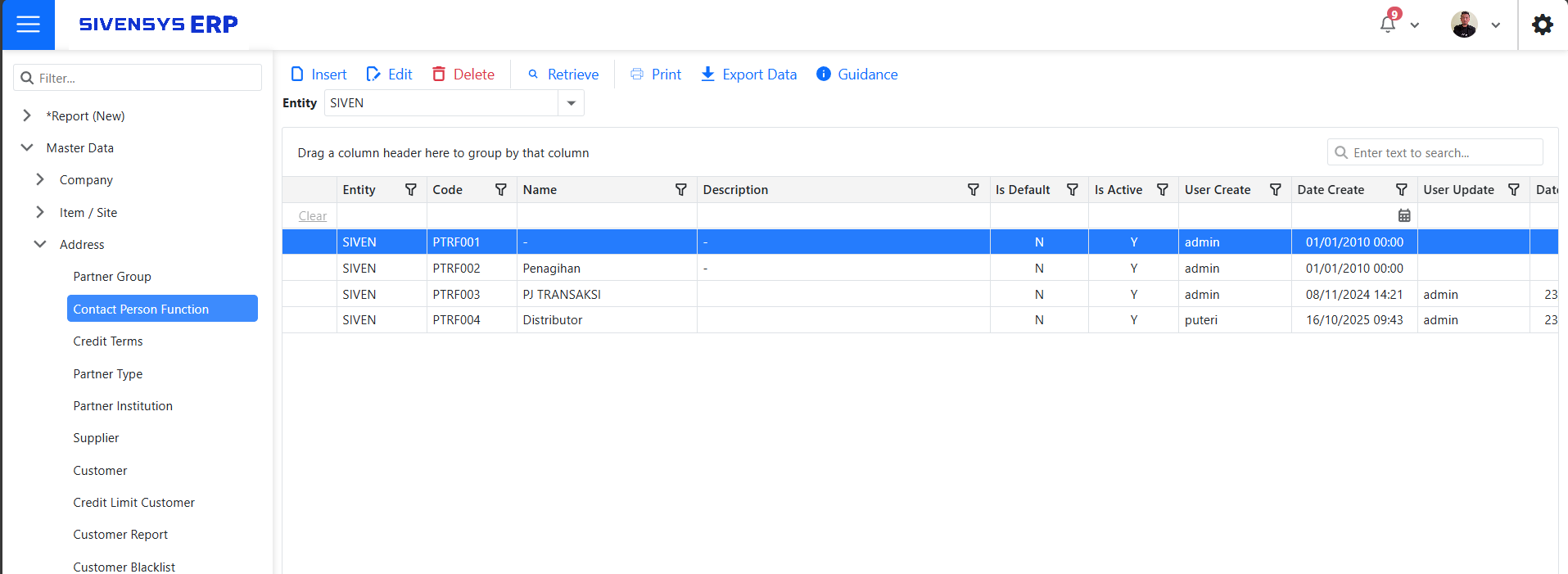Click the Retrieve toolbar button
Viewport: 1568px width, 574px height.
click(563, 75)
